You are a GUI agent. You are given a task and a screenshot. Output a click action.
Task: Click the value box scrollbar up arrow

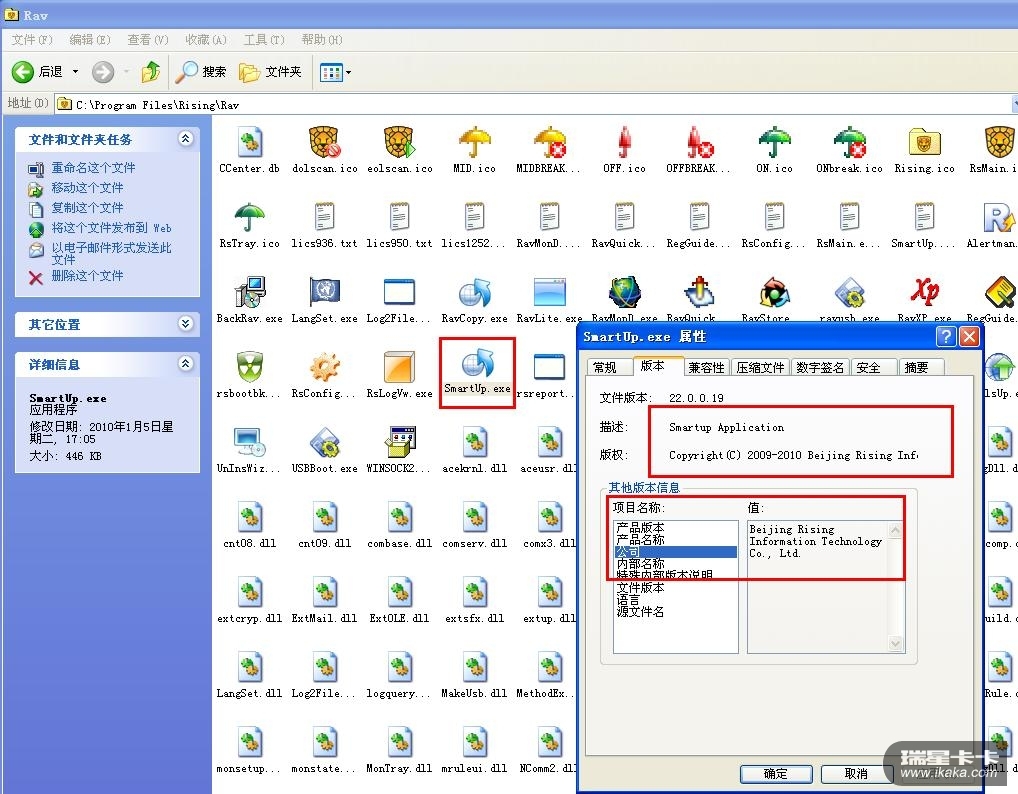895,530
